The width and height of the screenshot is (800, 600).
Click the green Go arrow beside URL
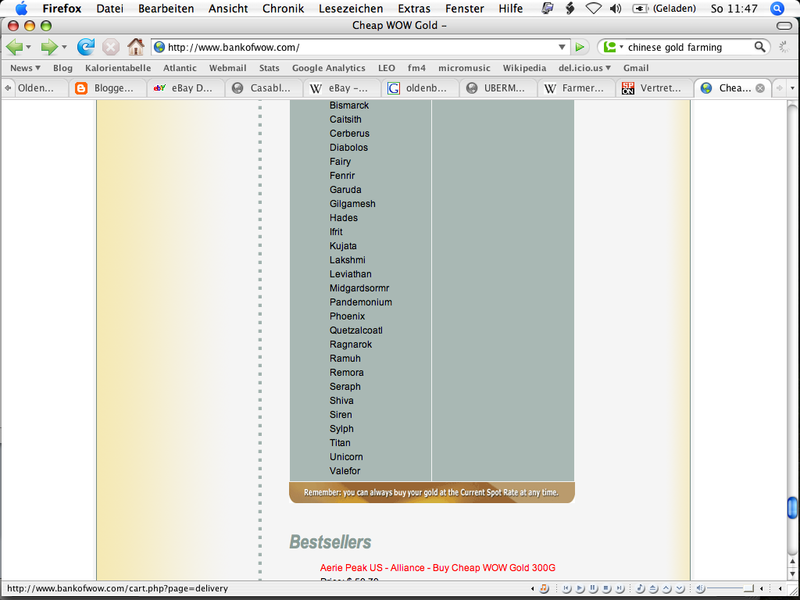(x=580, y=47)
